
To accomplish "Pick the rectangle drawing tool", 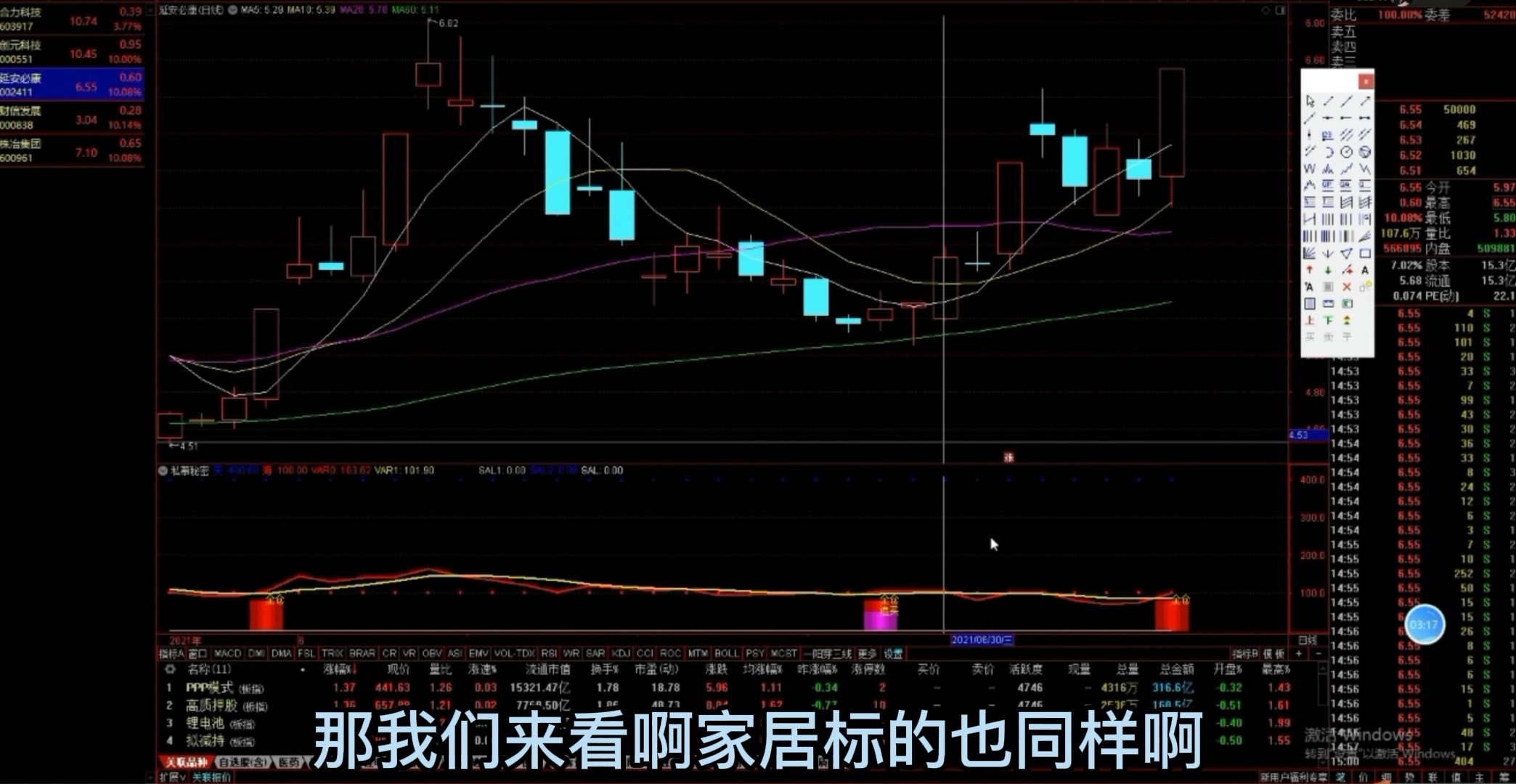I will coord(1365,253).
